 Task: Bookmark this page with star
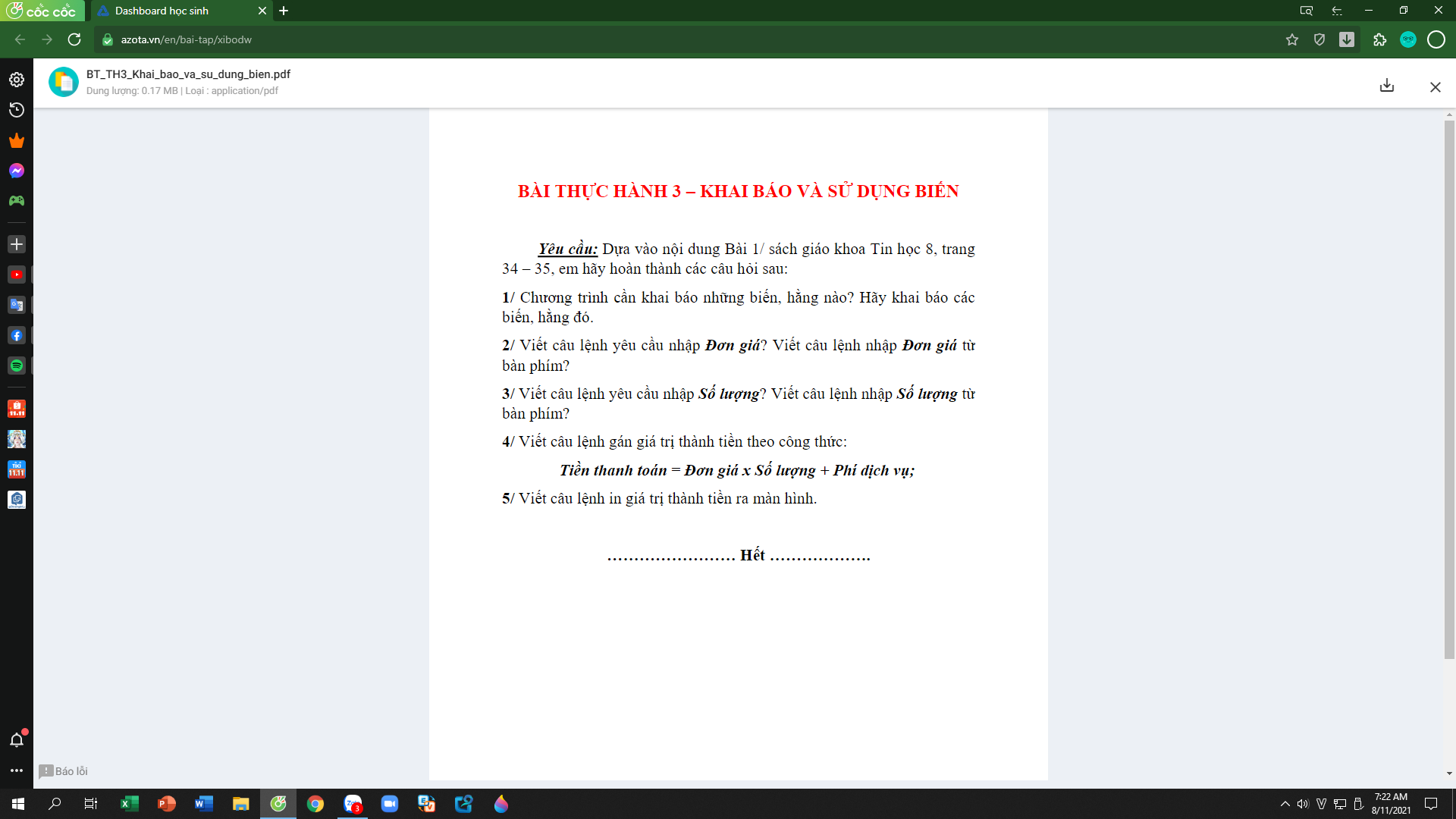point(1292,39)
